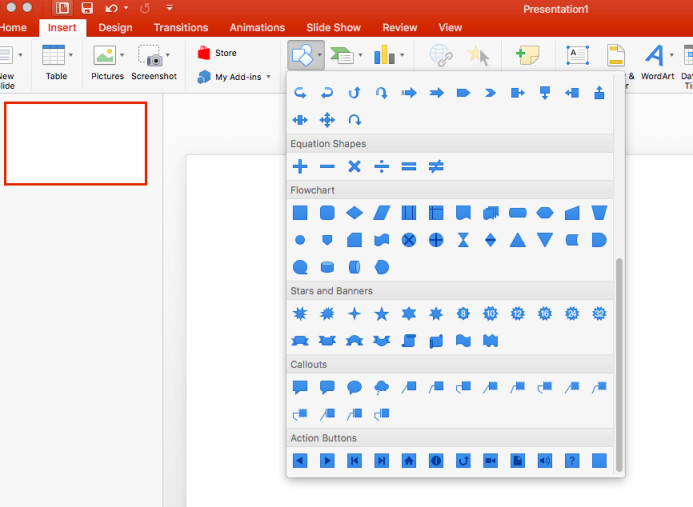Screen dimensions: 693x507
Task: Click the shapes gallery scrollbar
Action: 619,365
